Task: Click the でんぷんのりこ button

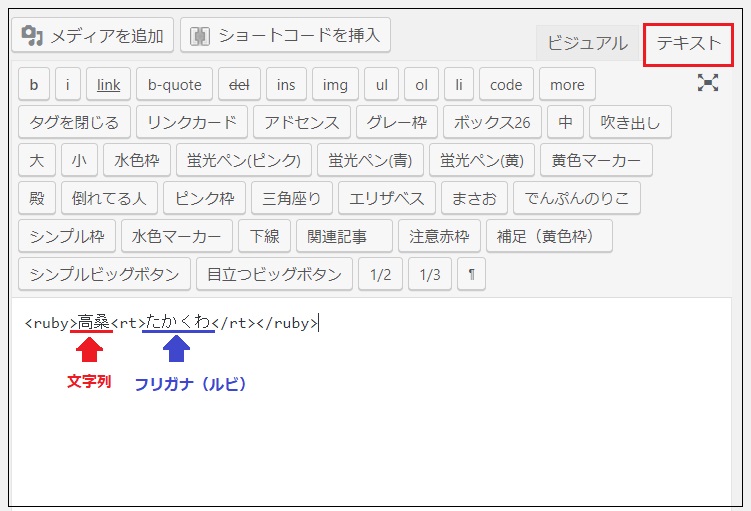Action: (x=577, y=198)
